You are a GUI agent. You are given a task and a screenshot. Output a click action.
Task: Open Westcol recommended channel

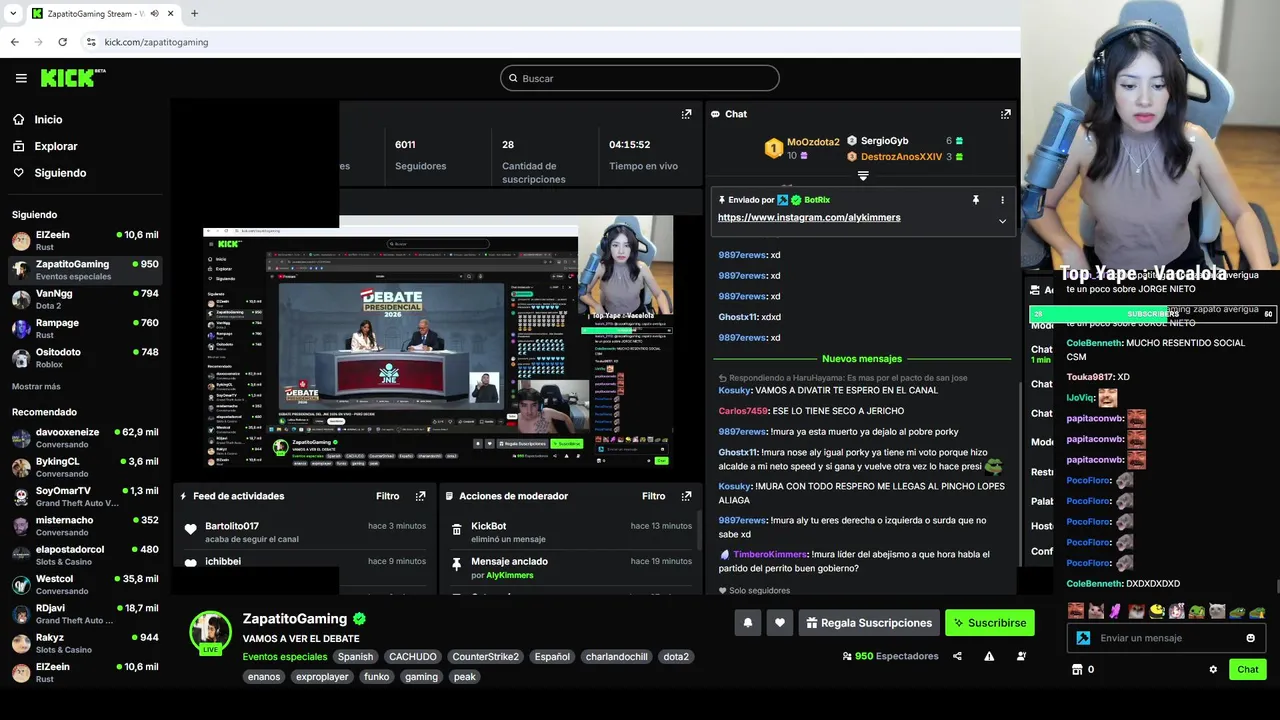pos(85,584)
